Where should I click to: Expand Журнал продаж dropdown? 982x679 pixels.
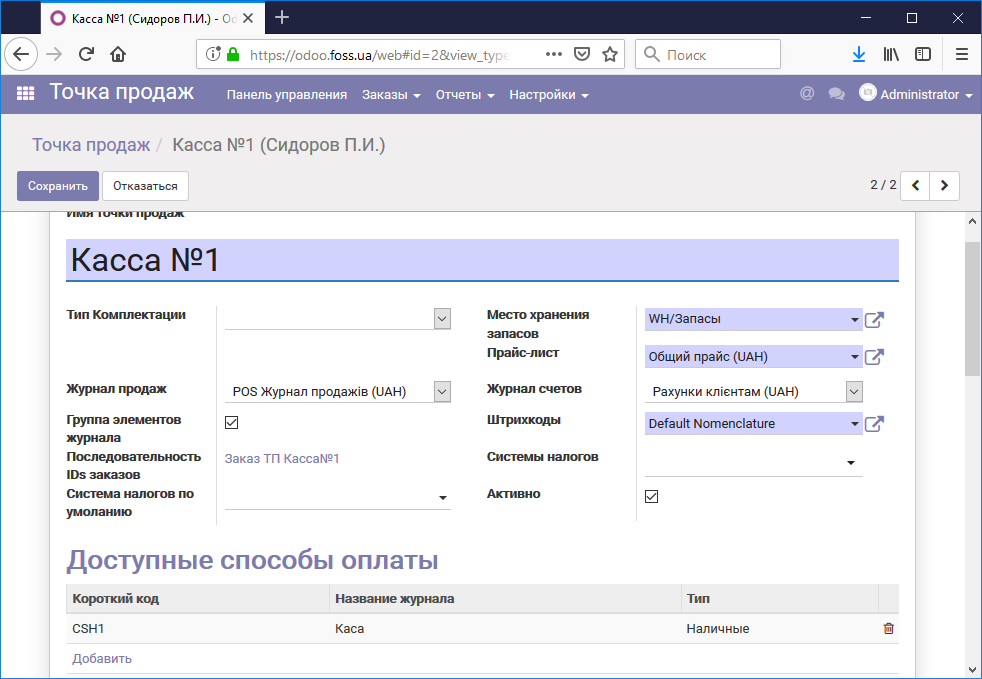pos(442,391)
